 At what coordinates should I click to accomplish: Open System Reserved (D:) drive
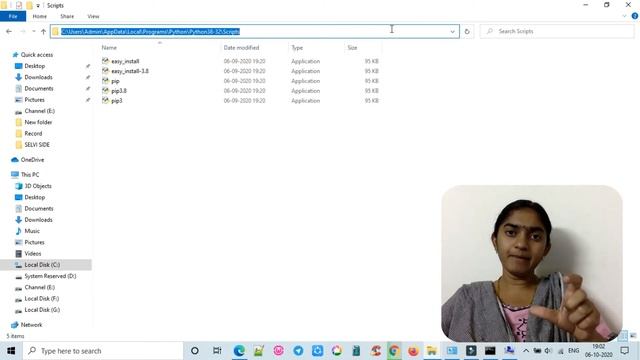click(x=50, y=276)
